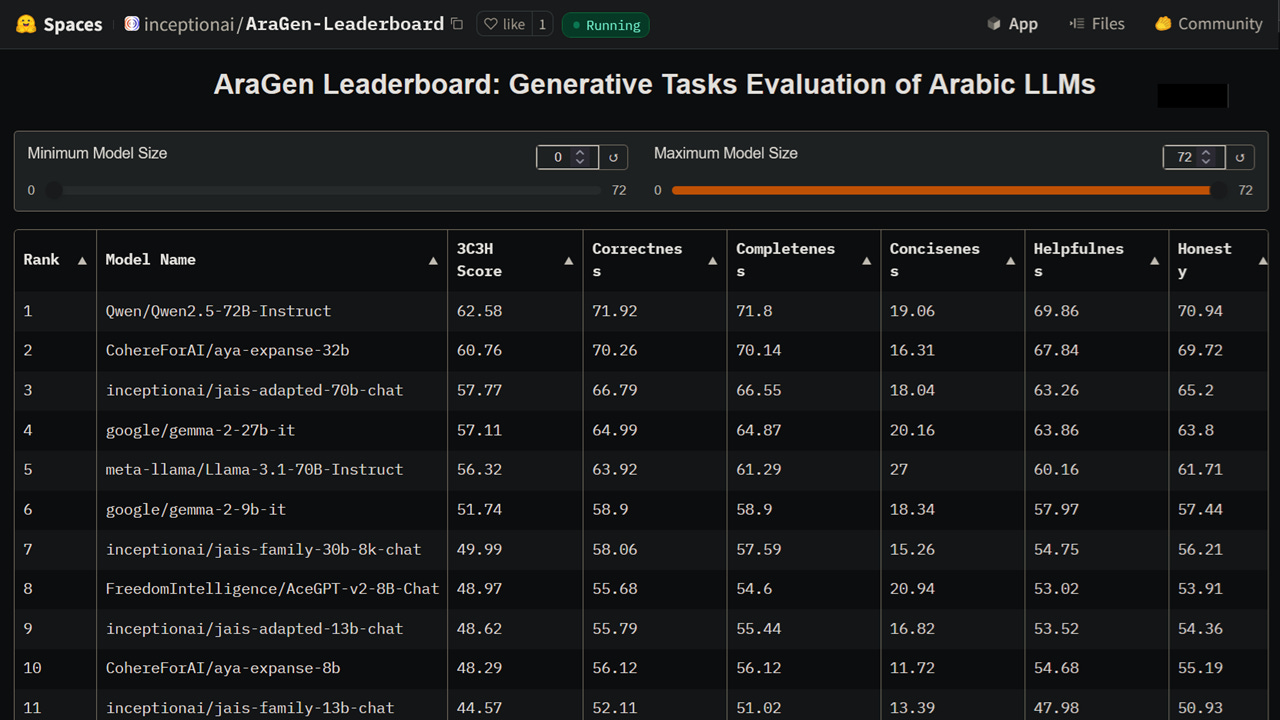Click the Minimum Model Size label
1280x720 pixels.
coord(97,153)
